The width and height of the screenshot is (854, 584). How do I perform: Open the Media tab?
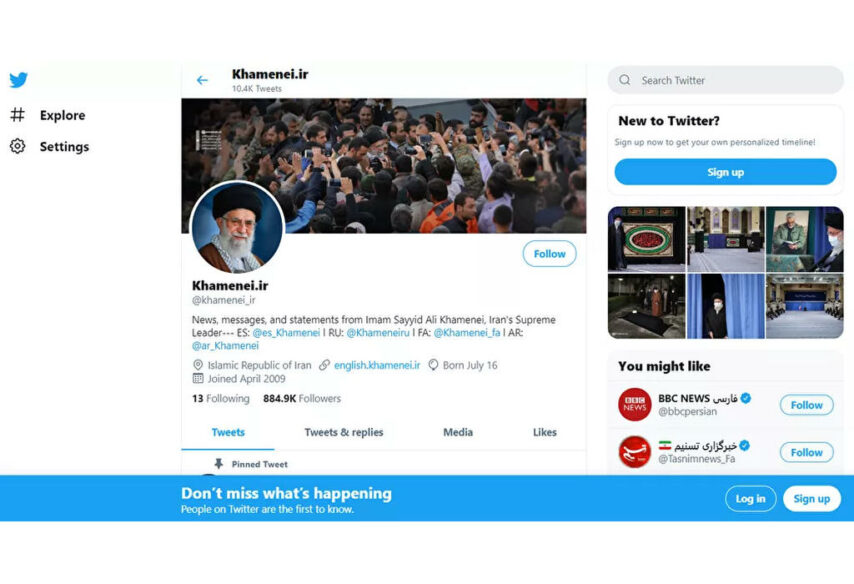point(458,432)
